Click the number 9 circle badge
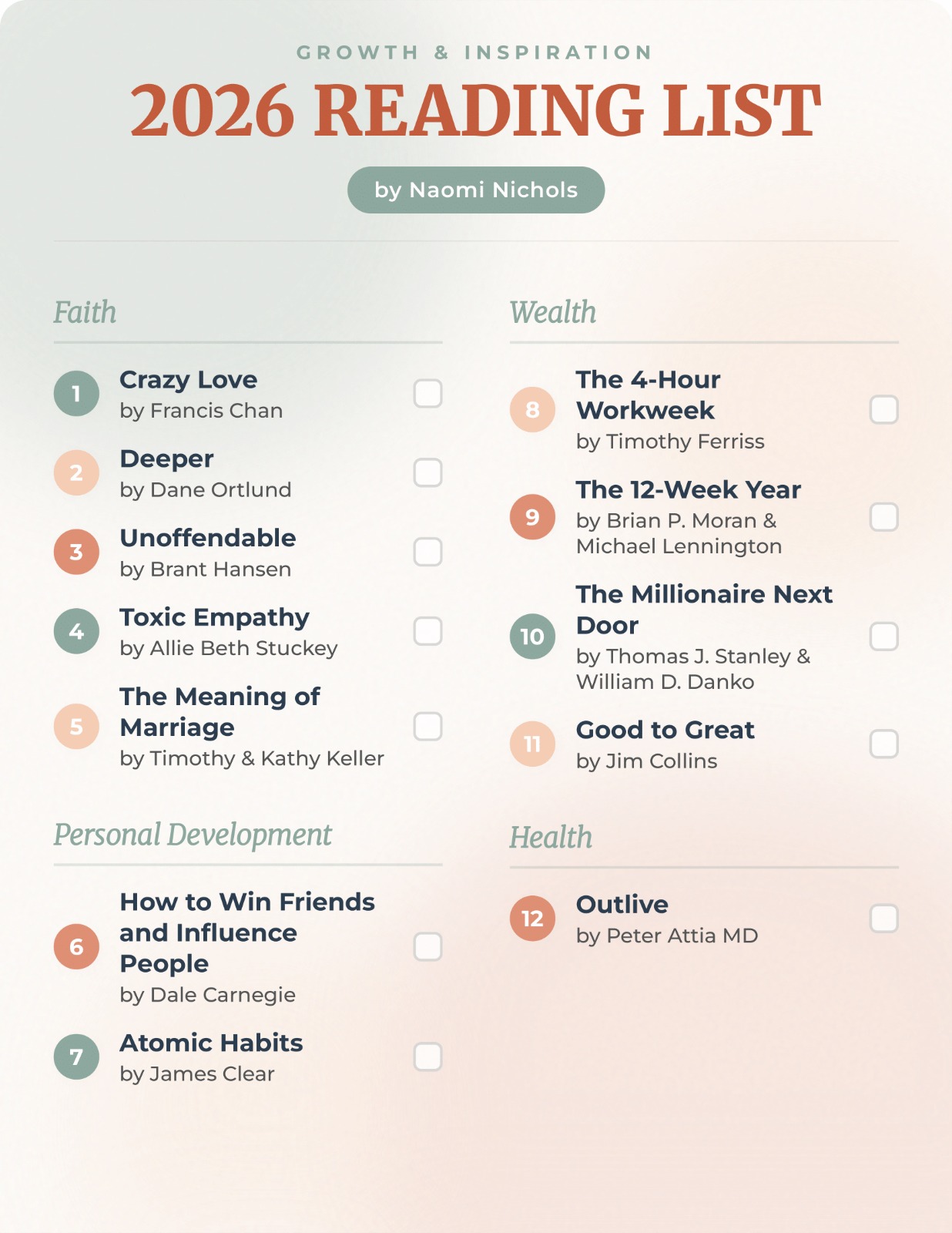Image resolution: width=952 pixels, height=1233 pixels. pos(532,517)
